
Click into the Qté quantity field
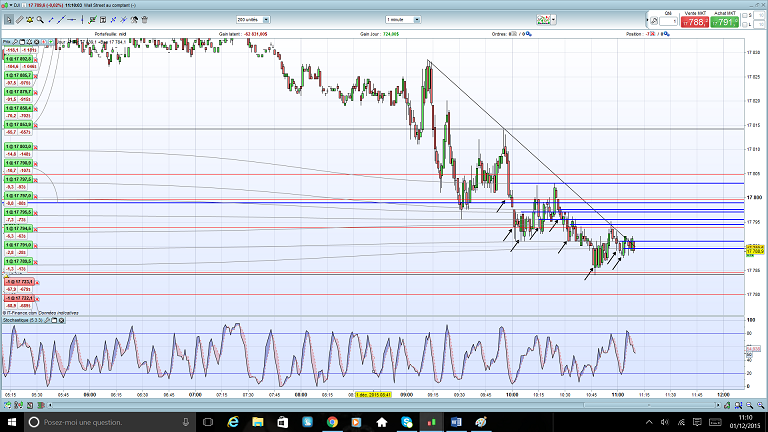(x=668, y=22)
